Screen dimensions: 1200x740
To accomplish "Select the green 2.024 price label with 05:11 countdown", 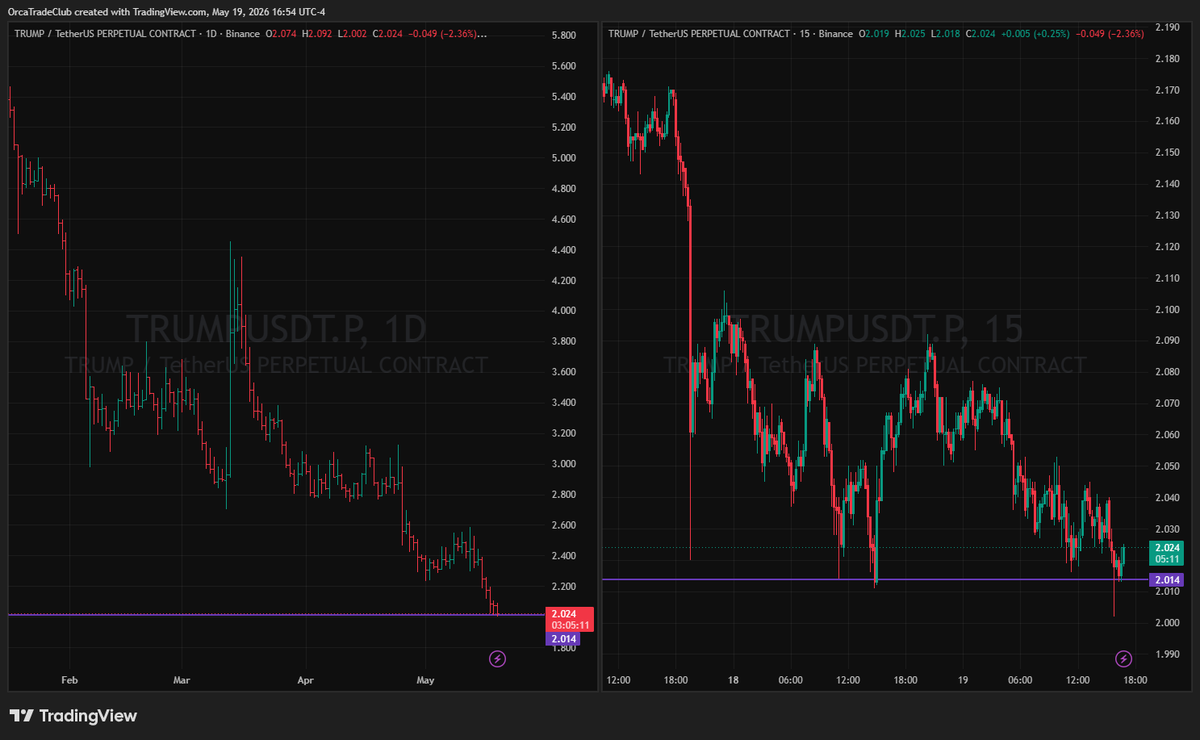I will click(x=1165, y=554).
